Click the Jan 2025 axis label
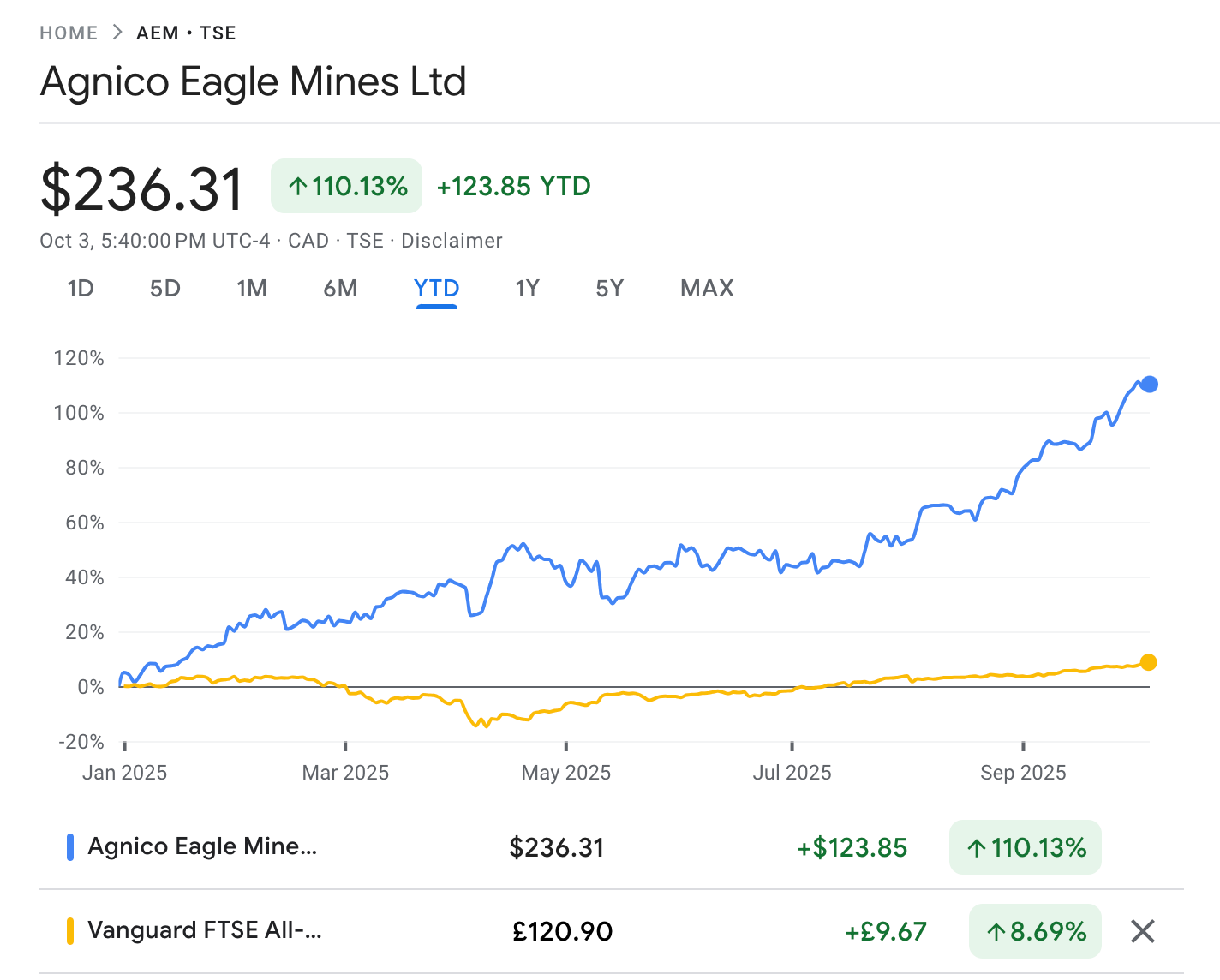This screenshot has height=980, width=1220. click(124, 773)
